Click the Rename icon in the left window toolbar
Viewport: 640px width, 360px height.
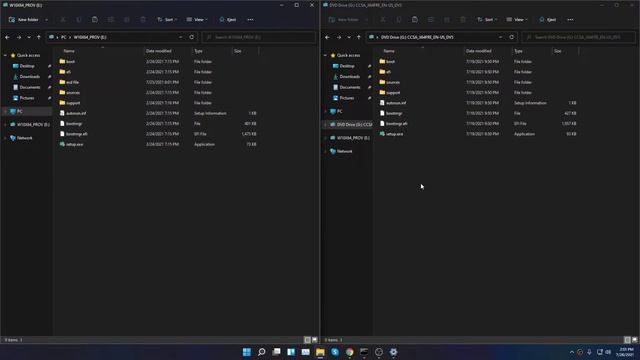pyautogui.click(x=111, y=20)
